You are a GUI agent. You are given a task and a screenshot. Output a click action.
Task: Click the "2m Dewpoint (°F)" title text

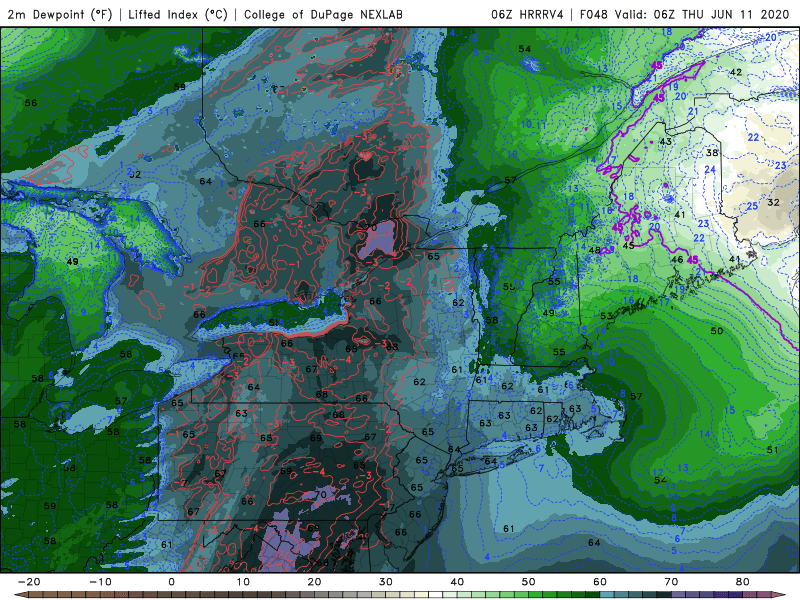59,15
